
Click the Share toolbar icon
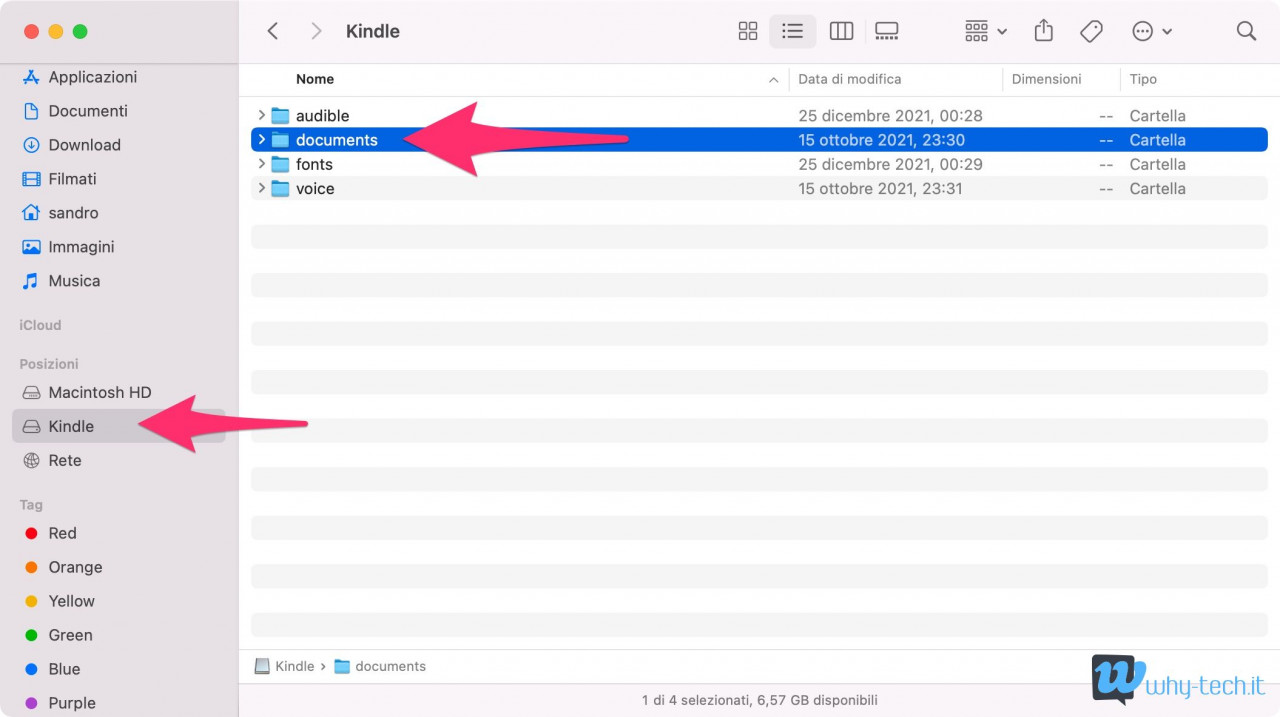click(1044, 31)
